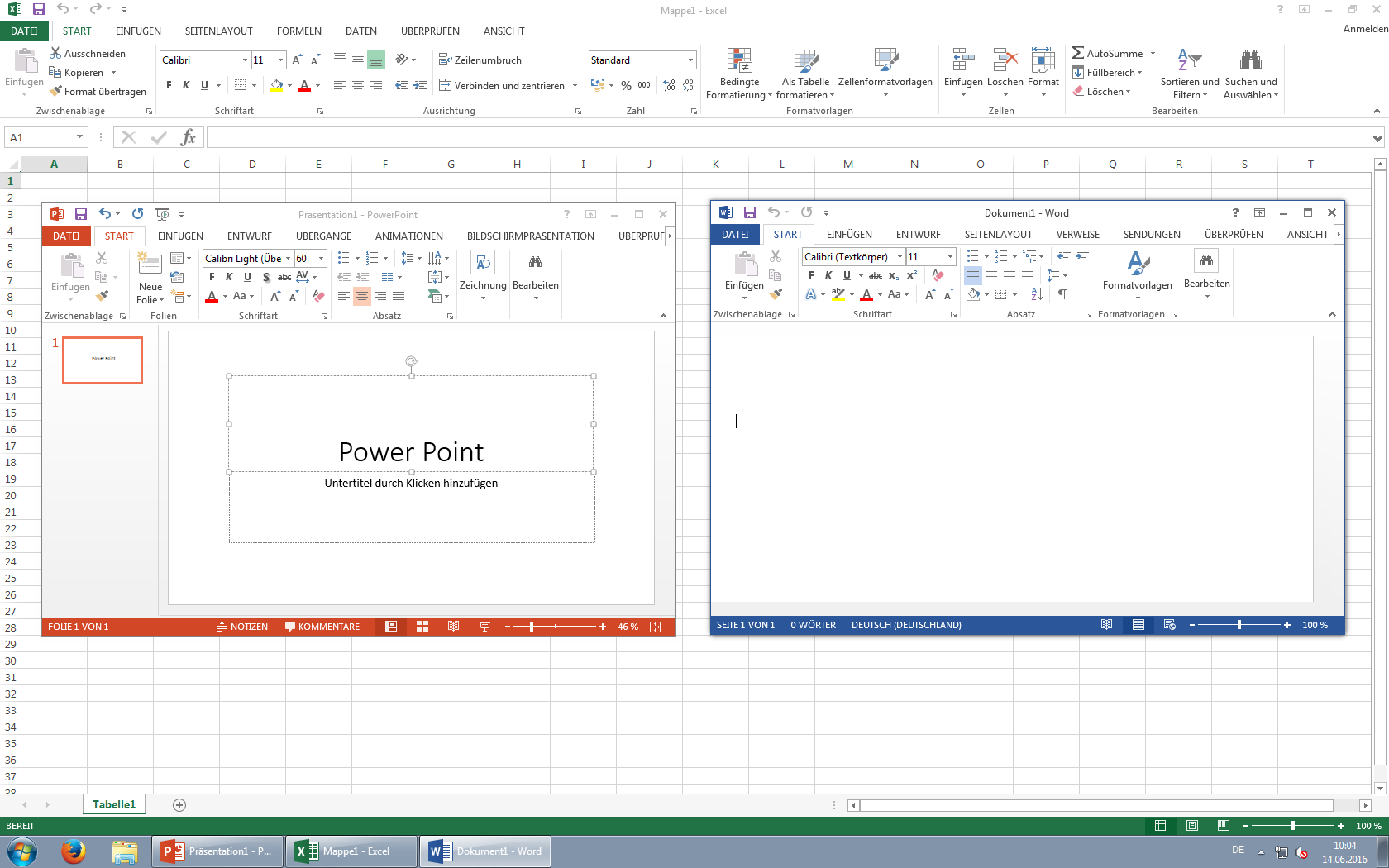Click Excel's Suchen und Auswählen binoculars

pos(1251,60)
